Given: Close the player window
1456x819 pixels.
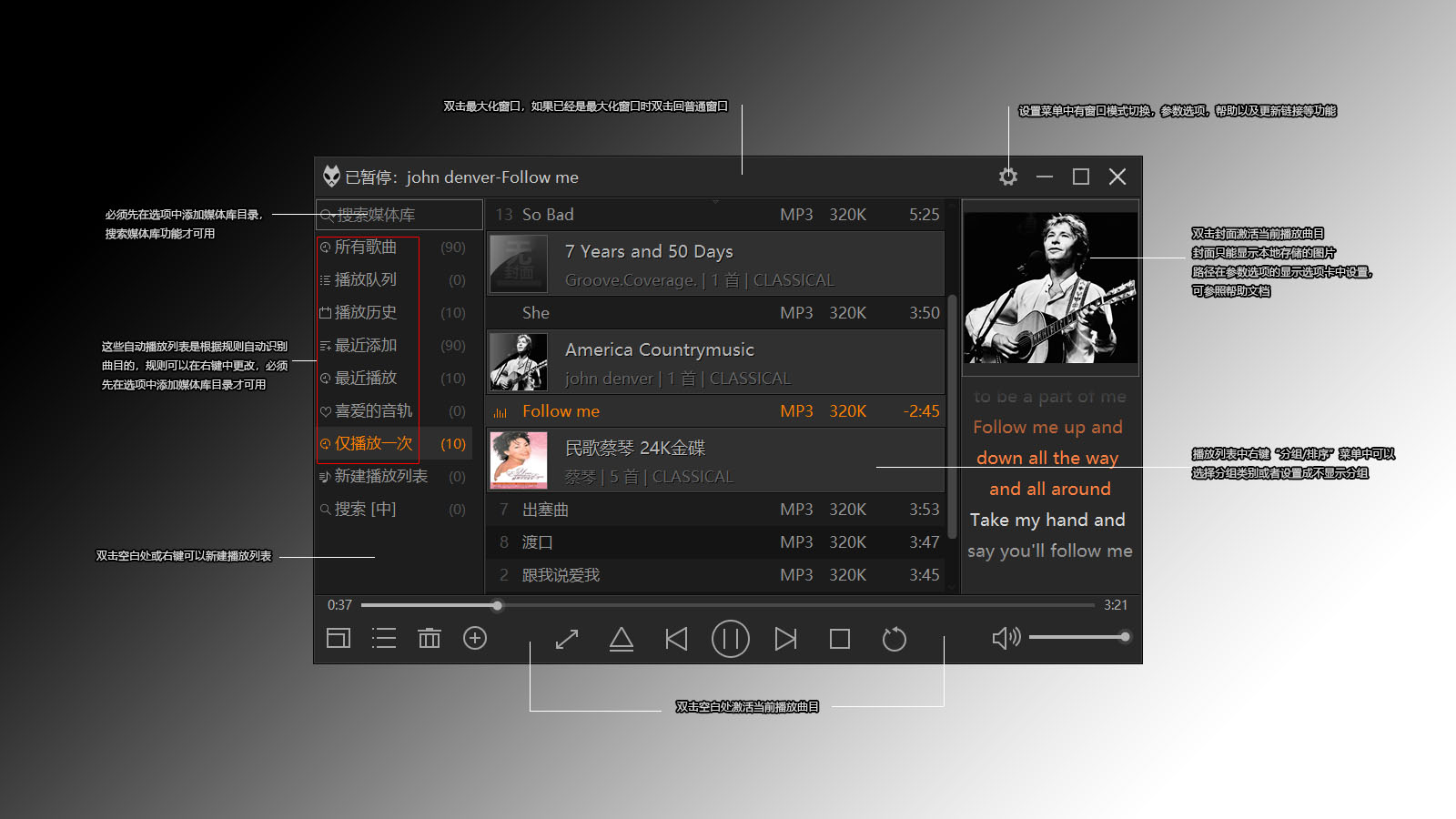Looking at the screenshot, I should [x=1117, y=177].
